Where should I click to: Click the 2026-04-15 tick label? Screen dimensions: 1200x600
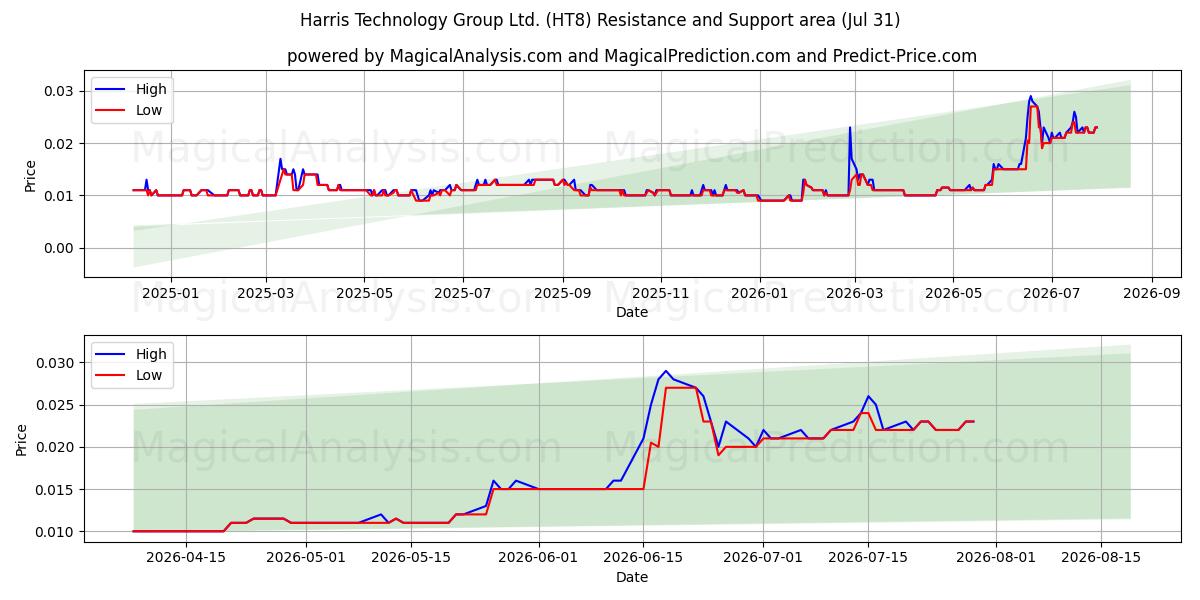tap(186, 557)
